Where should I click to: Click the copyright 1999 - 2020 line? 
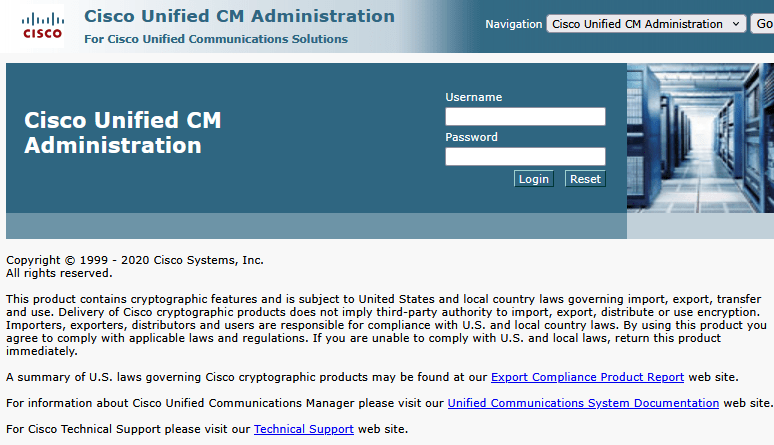click(135, 260)
